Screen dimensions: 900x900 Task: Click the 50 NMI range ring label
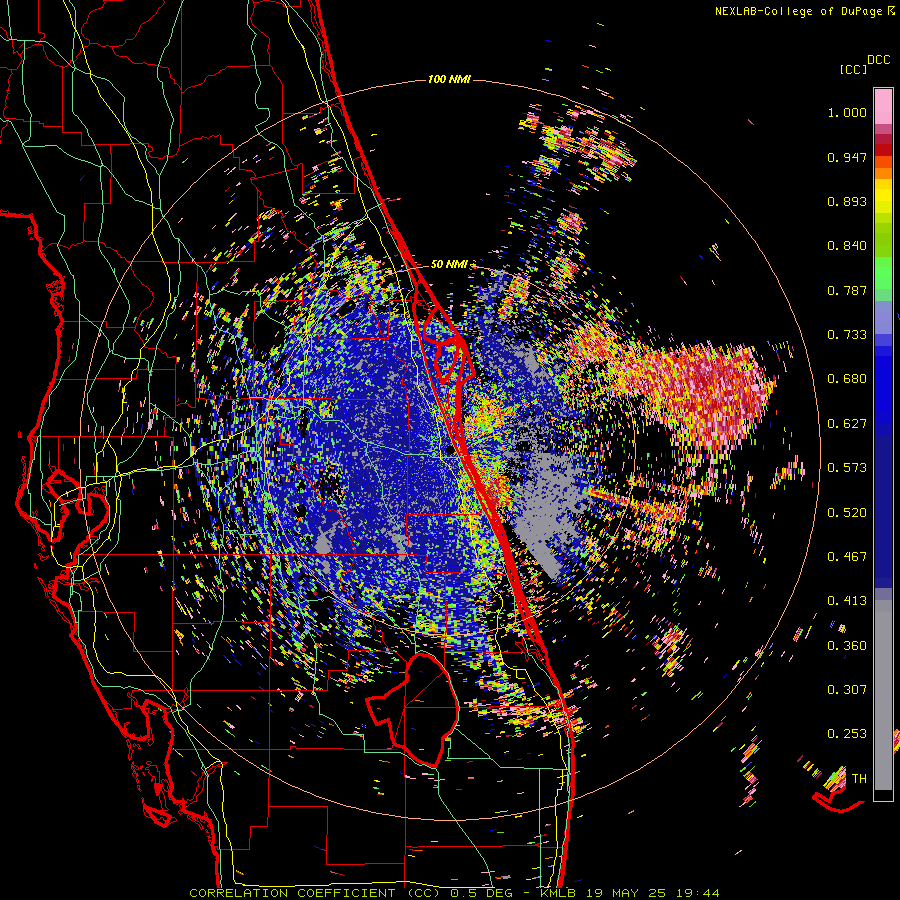click(449, 264)
